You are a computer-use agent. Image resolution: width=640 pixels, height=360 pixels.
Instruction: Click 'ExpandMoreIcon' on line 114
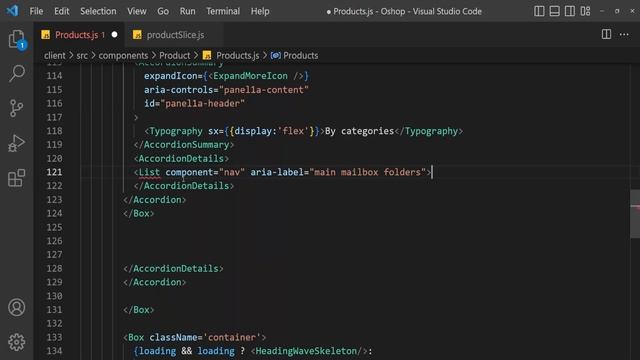[x=250, y=76]
